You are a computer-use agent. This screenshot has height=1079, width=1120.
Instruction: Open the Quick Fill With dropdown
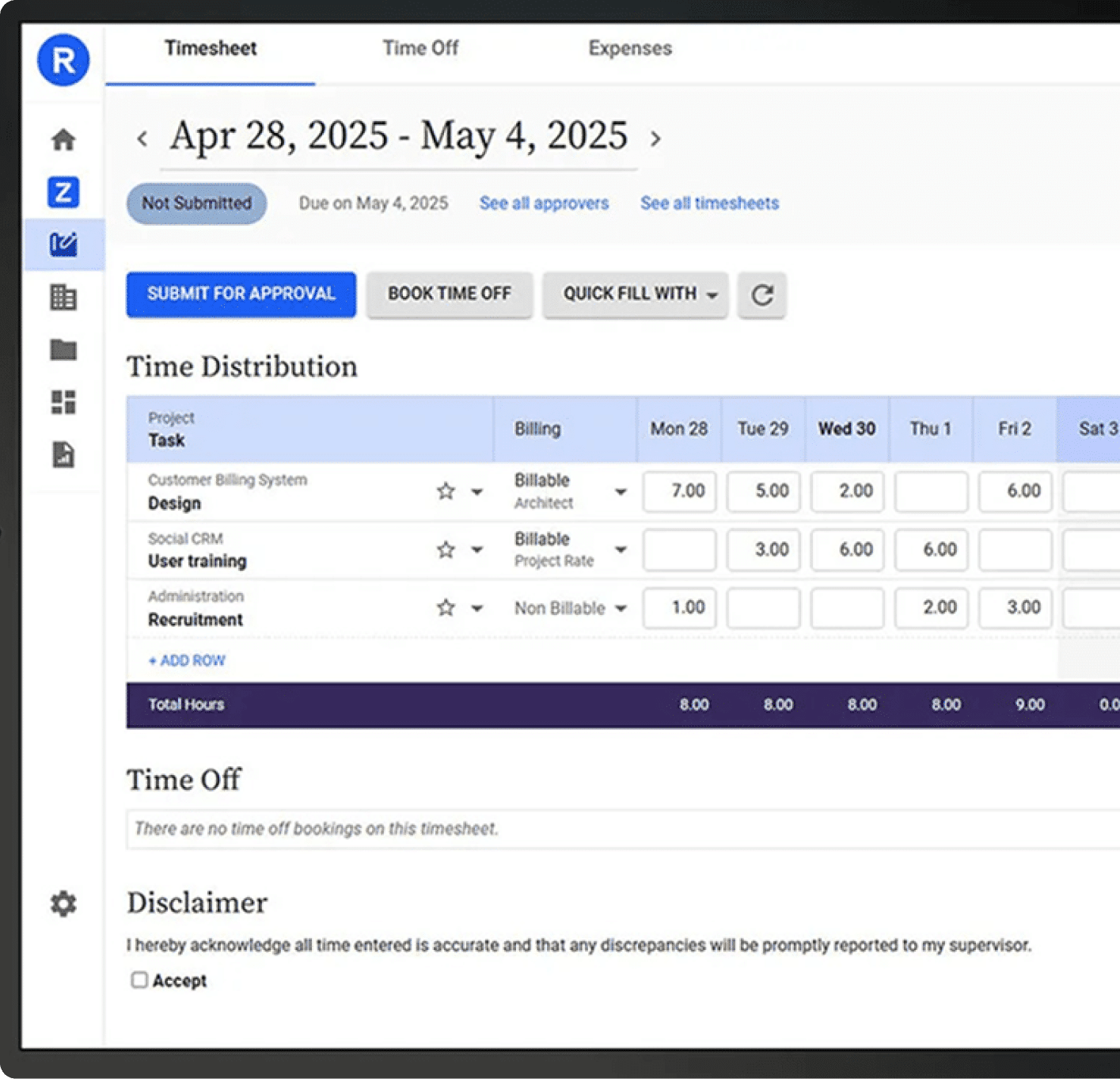tap(636, 294)
